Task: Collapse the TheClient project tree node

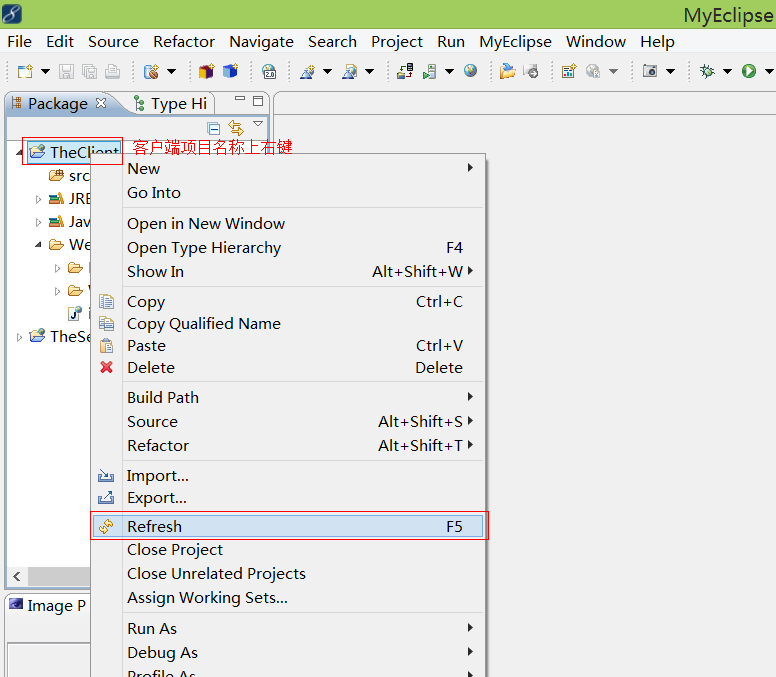Action: pyautogui.click(x=19, y=152)
